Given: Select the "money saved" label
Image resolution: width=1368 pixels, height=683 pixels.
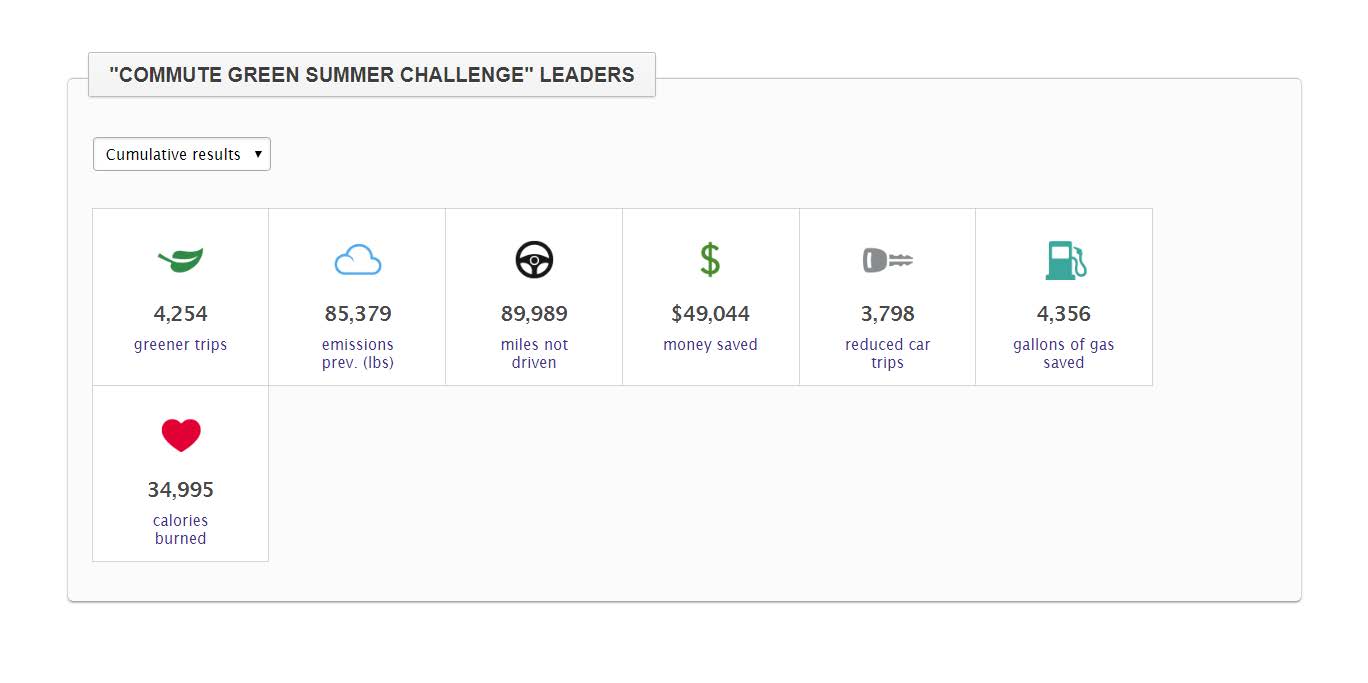Looking at the screenshot, I should click(x=710, y=345).
